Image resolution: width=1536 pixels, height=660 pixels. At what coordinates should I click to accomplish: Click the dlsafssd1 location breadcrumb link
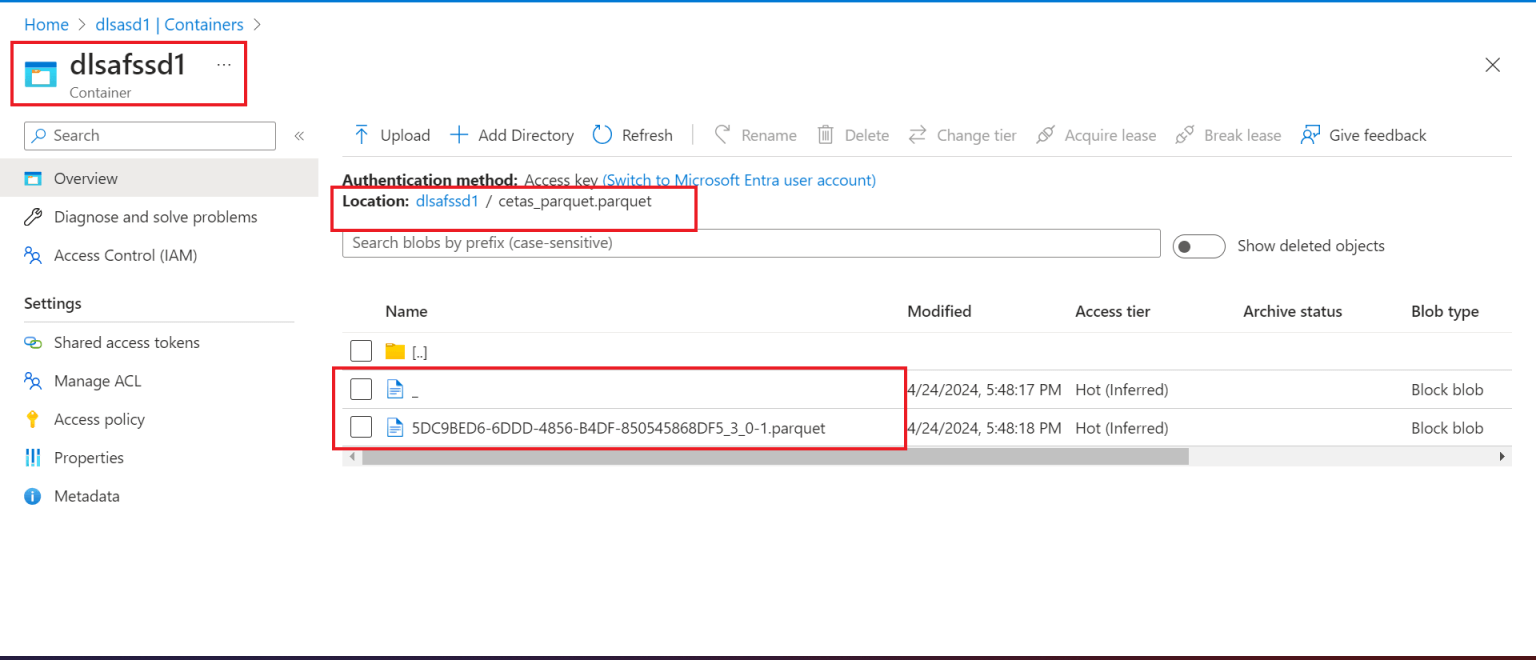(x=447, y=201)
